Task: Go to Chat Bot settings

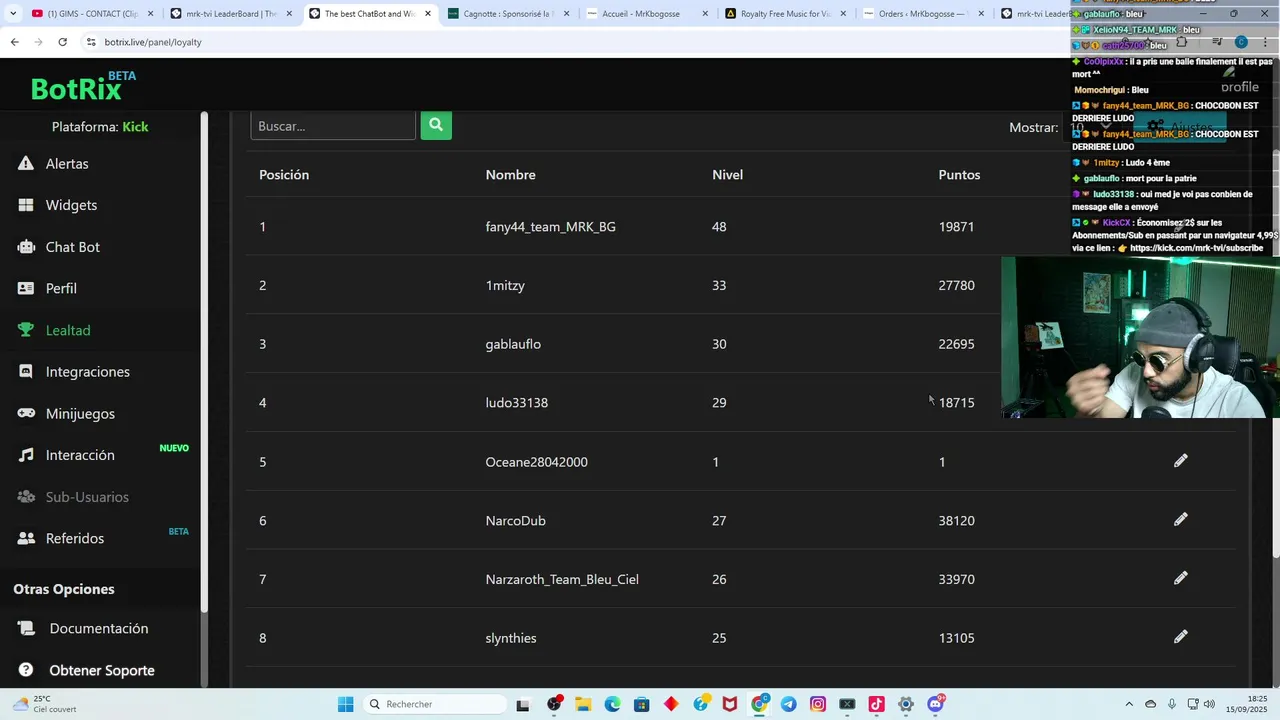Action: pyautogui.click(x=72, y=247)
